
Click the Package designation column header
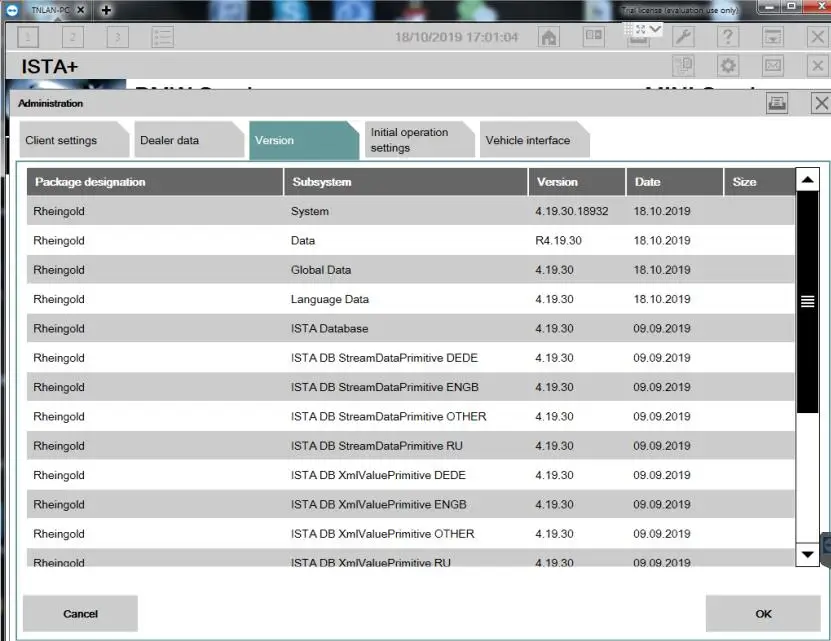click(155, 182)
